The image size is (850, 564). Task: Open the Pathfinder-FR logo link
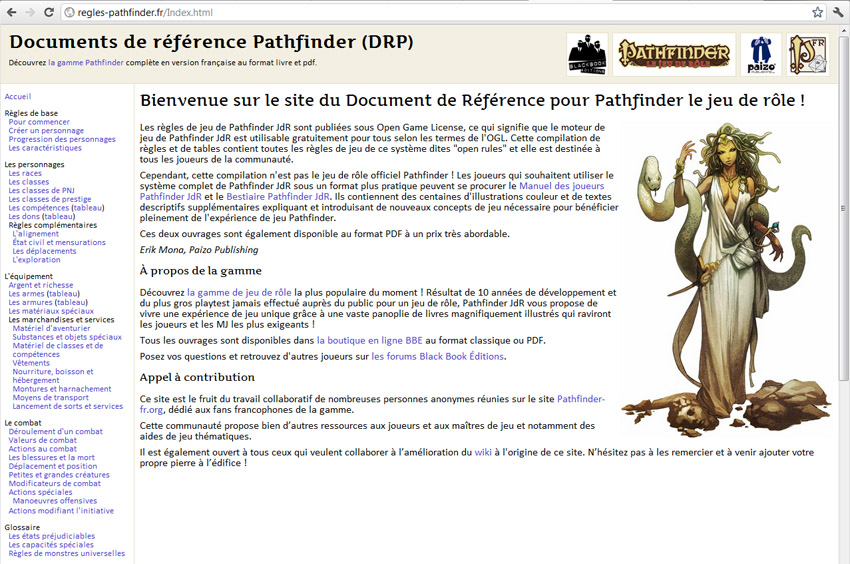(808, 55)
